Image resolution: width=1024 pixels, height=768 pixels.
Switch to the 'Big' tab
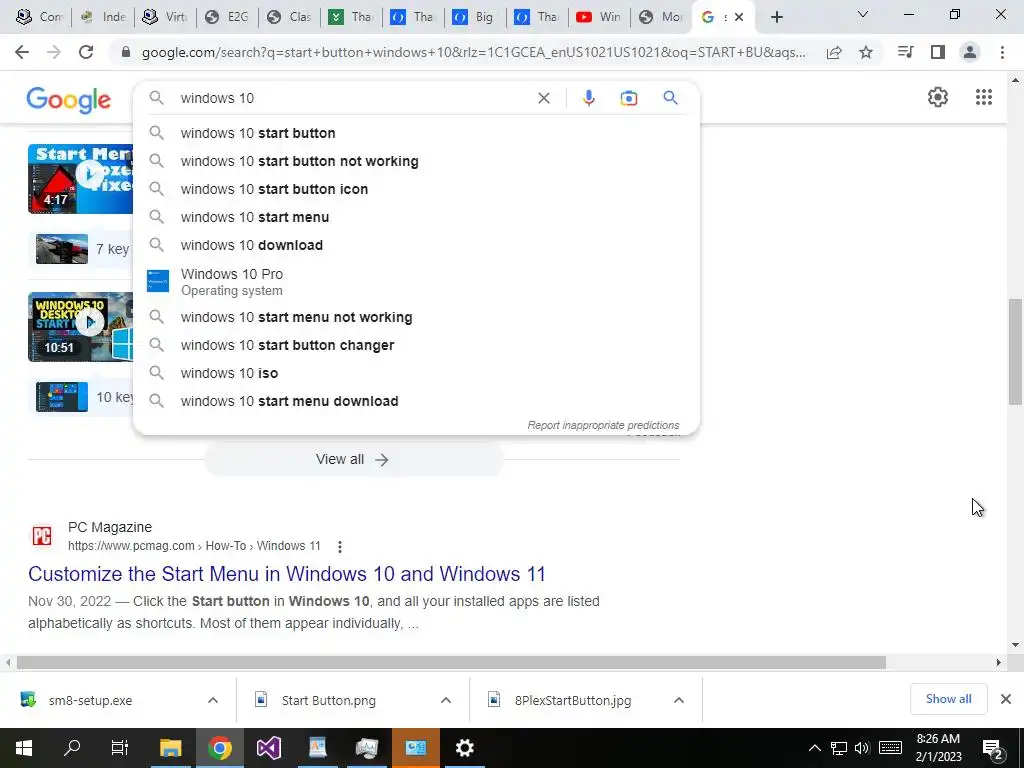475,17
